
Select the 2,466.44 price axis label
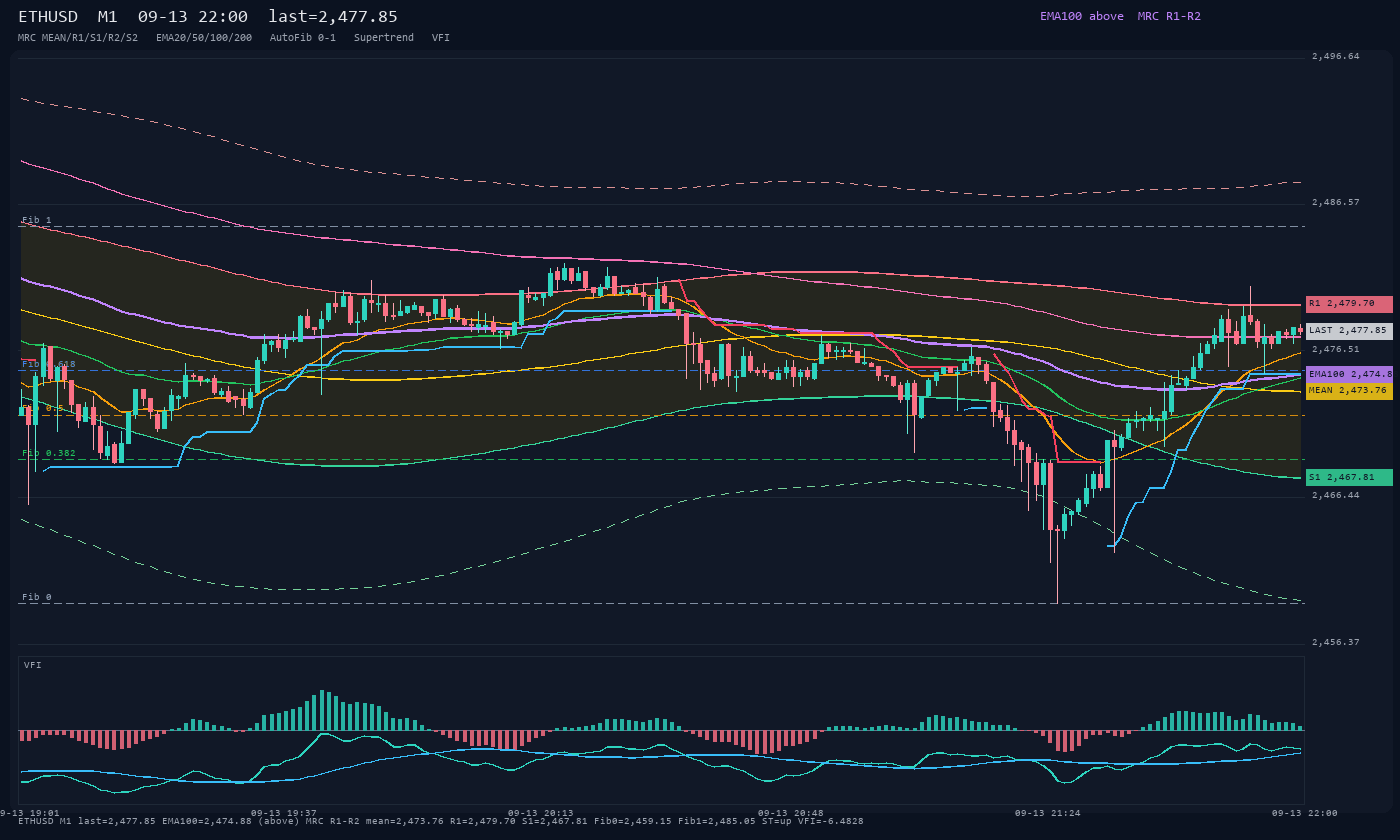tap(1336, 496)
